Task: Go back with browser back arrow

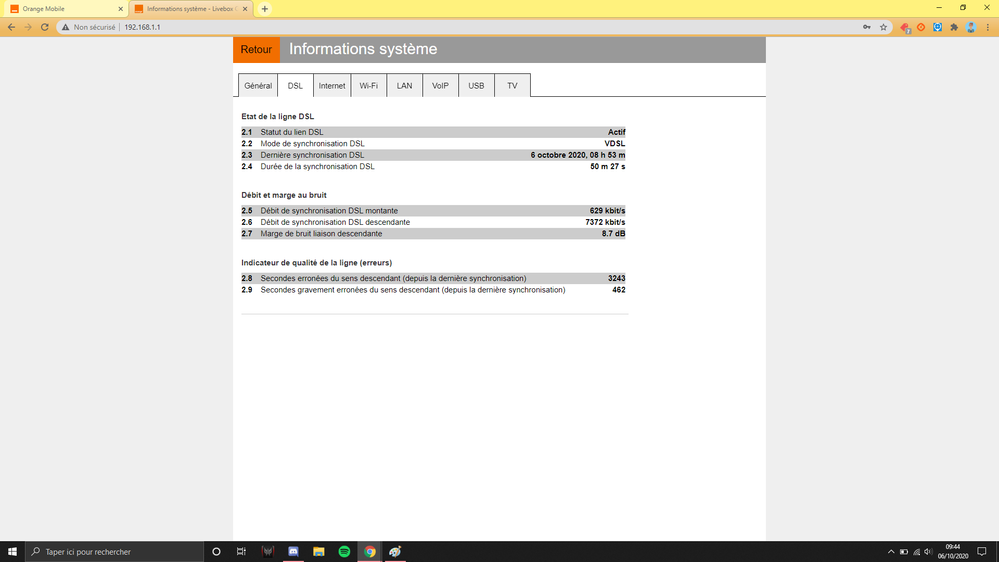Action: [11, 27]
